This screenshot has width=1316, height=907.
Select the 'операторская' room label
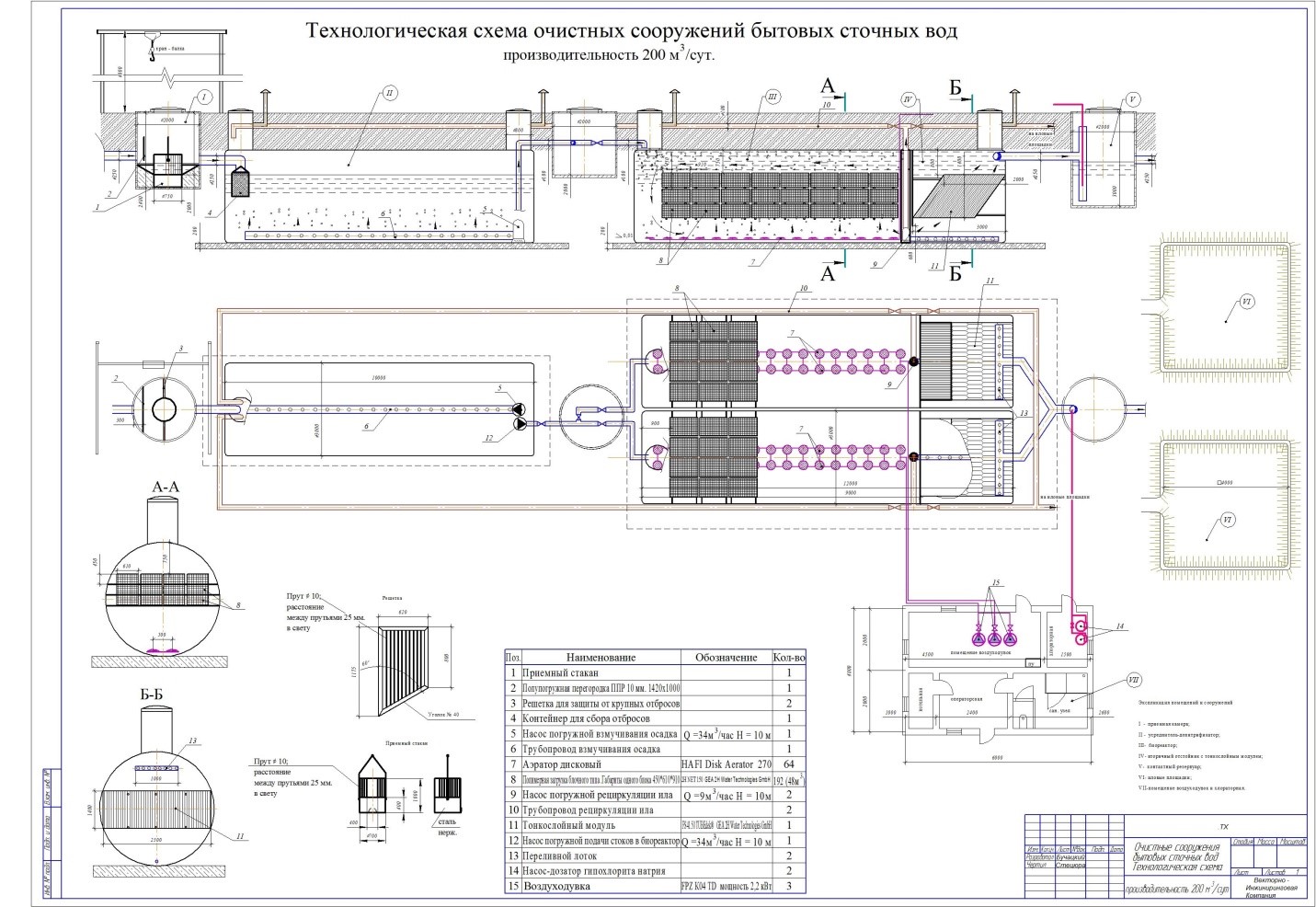967,699
